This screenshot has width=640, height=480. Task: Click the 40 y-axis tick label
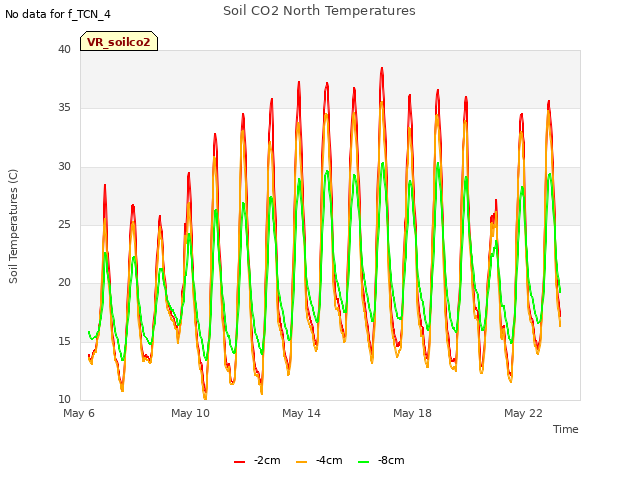[64, 50]
